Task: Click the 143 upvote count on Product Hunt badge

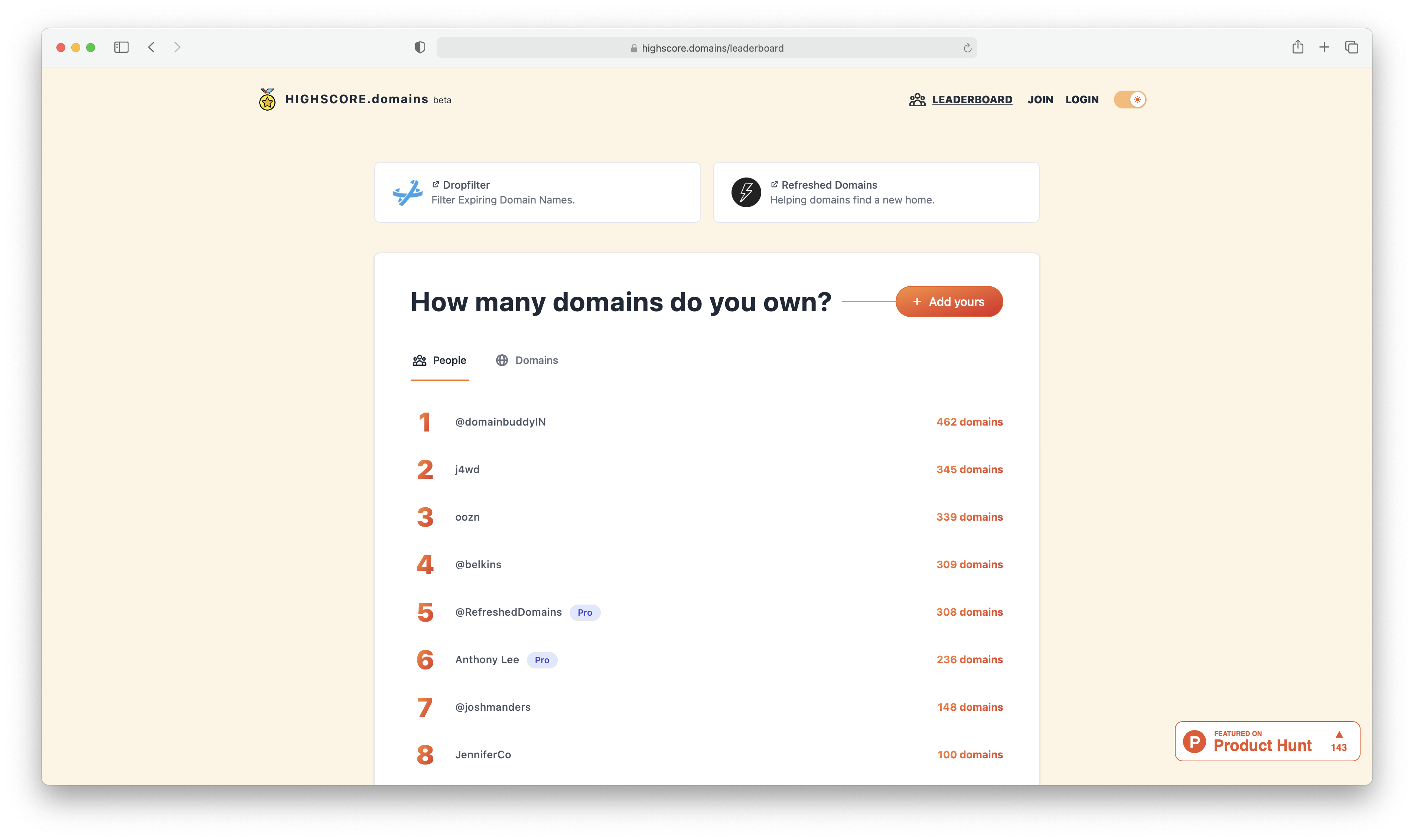Action: pos(1339,748)
